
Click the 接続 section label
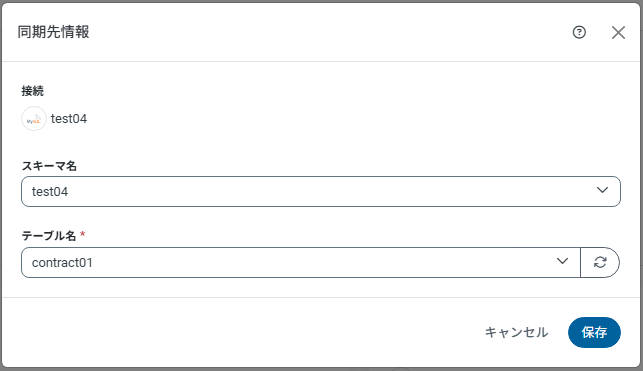32,91
